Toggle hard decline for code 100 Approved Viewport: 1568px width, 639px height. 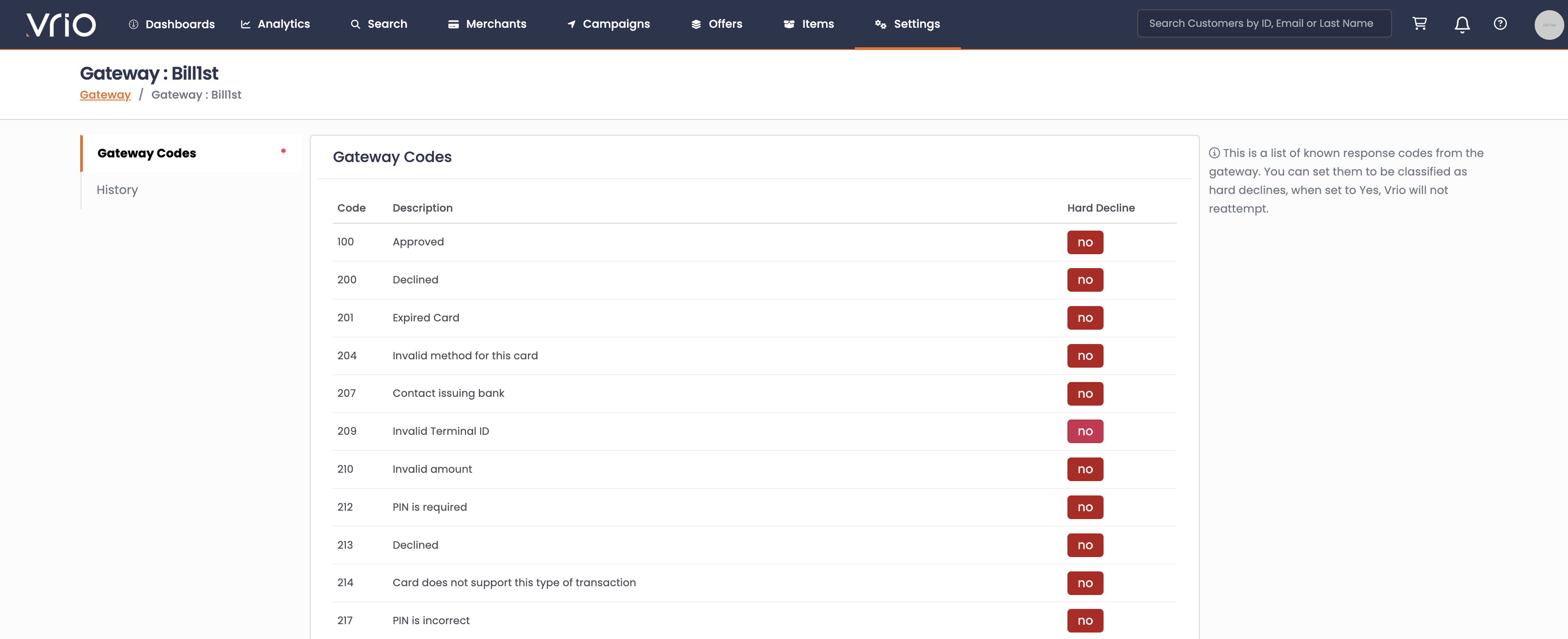click(x=1085, y=242)
